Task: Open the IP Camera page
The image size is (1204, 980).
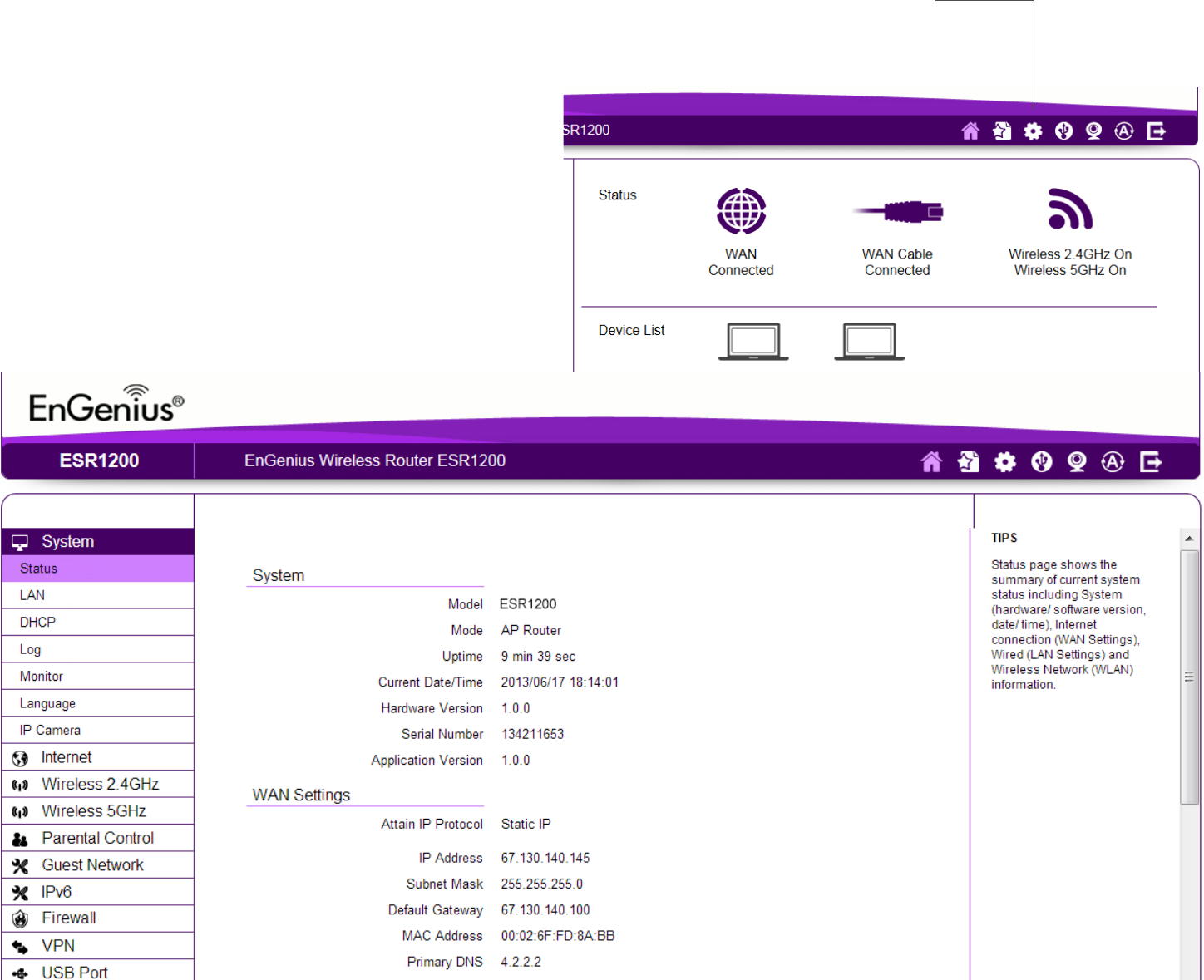Action: (97, 731)
